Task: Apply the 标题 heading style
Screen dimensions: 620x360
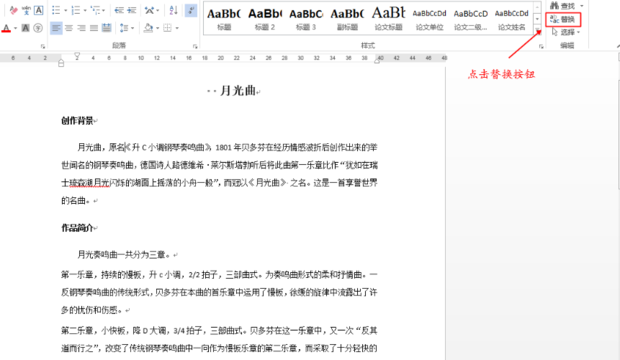Action: point(224,18)
